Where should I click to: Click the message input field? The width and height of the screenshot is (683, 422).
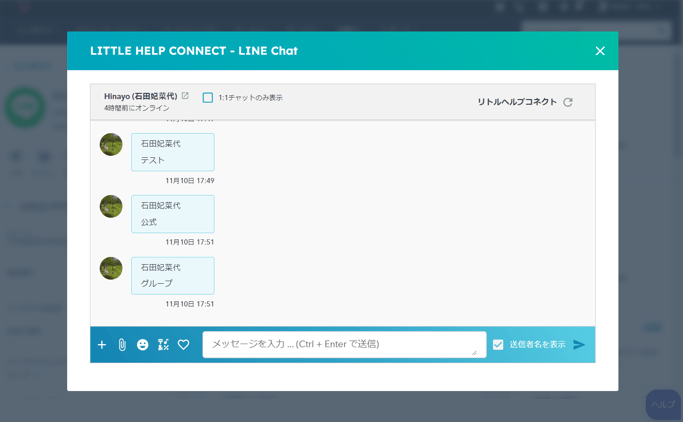(x=344, y=344)
